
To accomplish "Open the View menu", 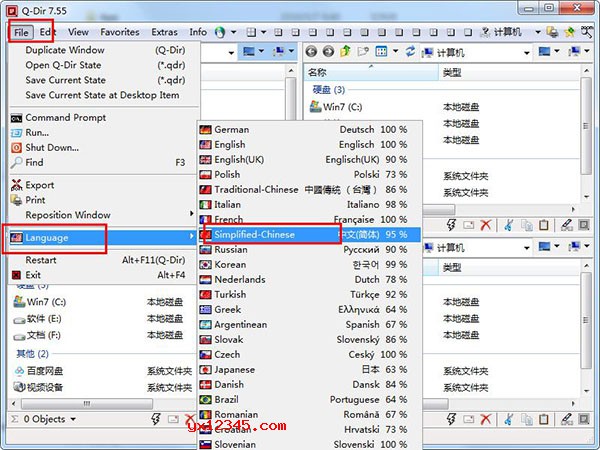I will 78,32.
